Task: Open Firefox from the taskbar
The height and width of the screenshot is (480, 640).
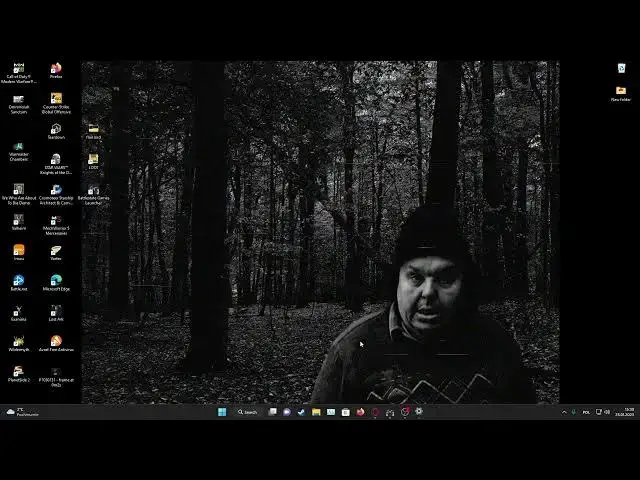Action: [360, 412]
